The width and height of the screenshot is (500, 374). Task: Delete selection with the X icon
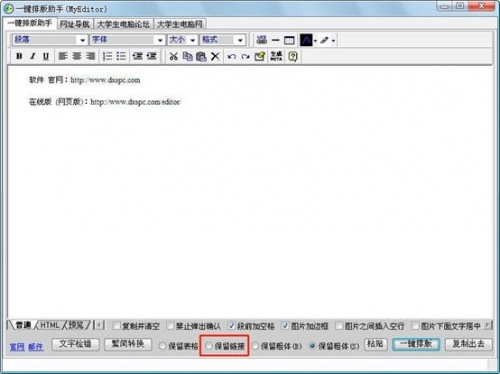click(215, 56)
